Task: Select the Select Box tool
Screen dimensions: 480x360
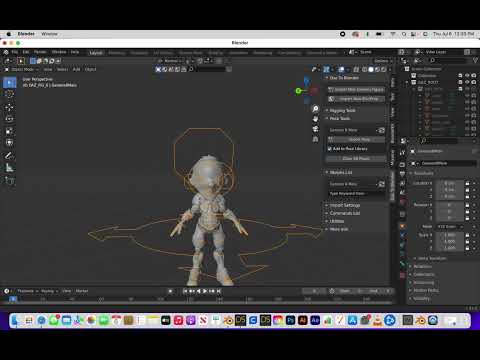Action: coord(9,82)
